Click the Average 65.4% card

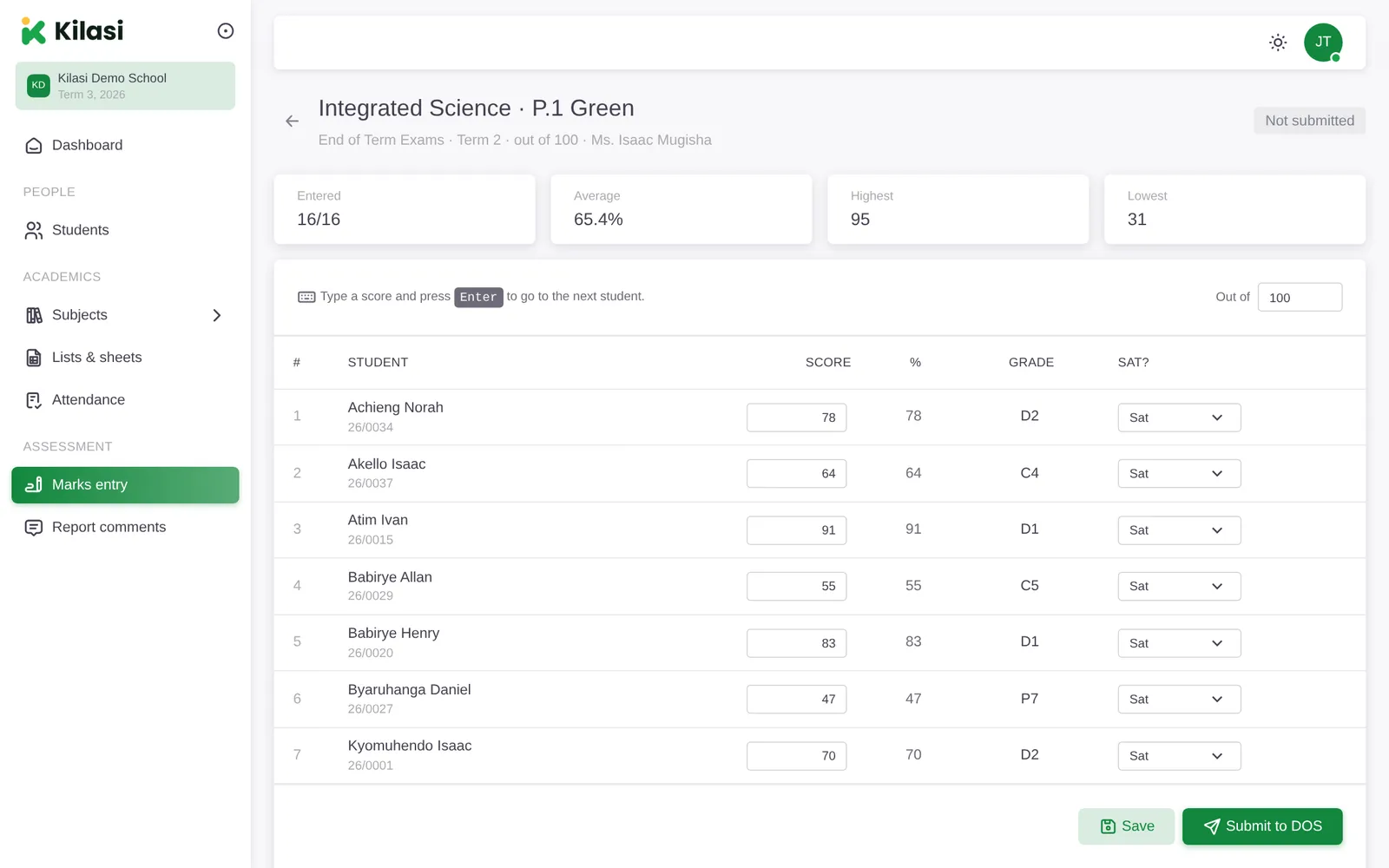tap(681, 209)
